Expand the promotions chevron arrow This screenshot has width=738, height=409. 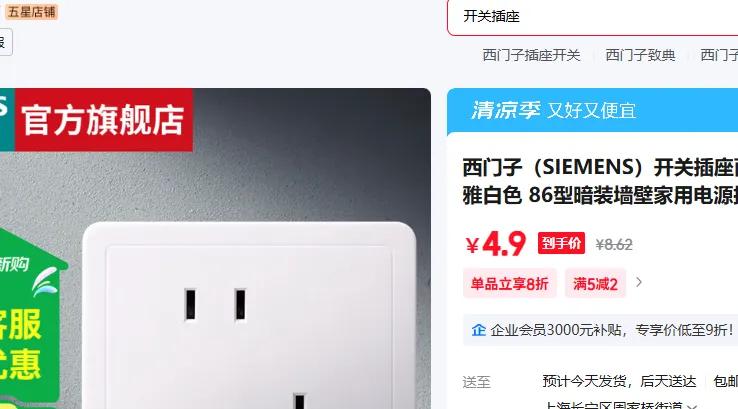coord(639,282)
